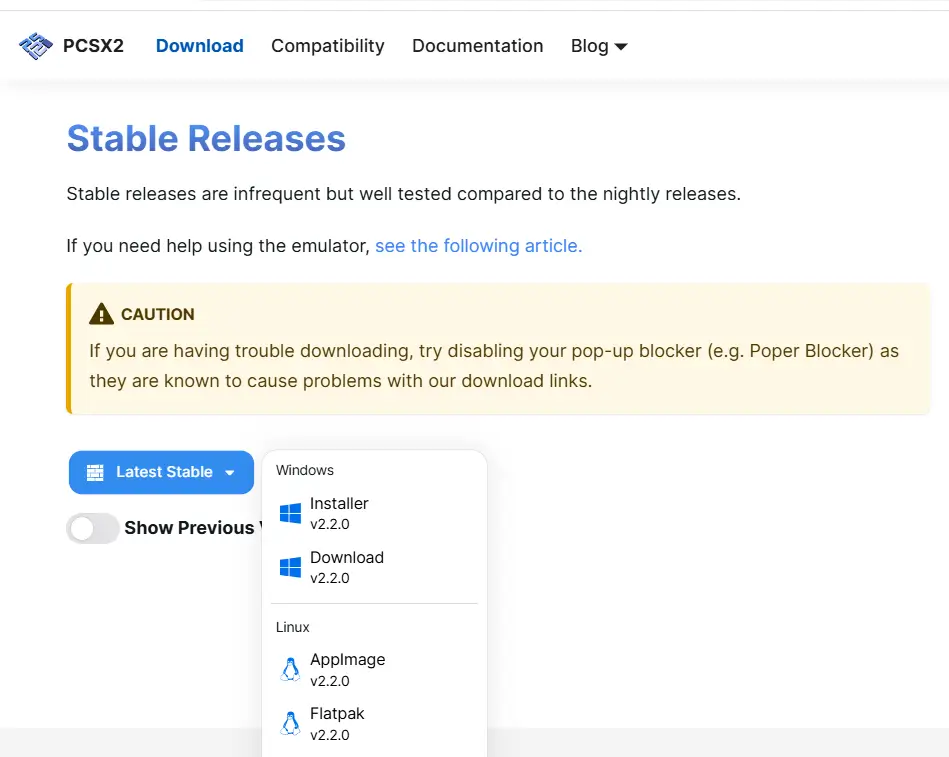Click the Windows icon beside Download
The width and height of the screenshot is (949, 757).
tap(291, 568)
